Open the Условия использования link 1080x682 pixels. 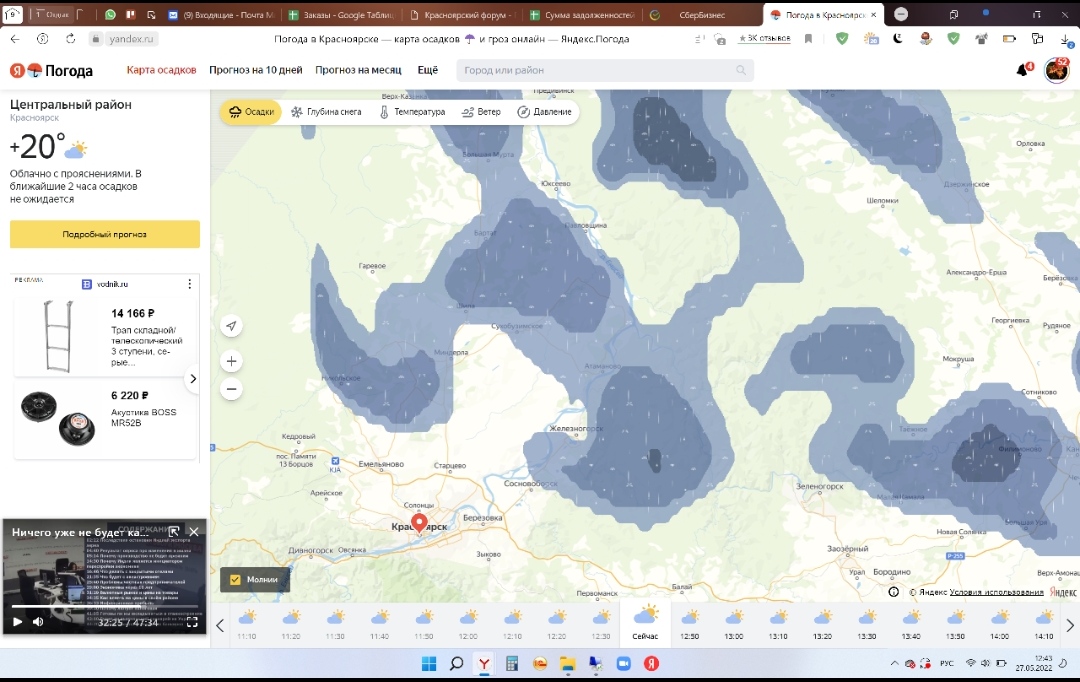pos(996,592)
